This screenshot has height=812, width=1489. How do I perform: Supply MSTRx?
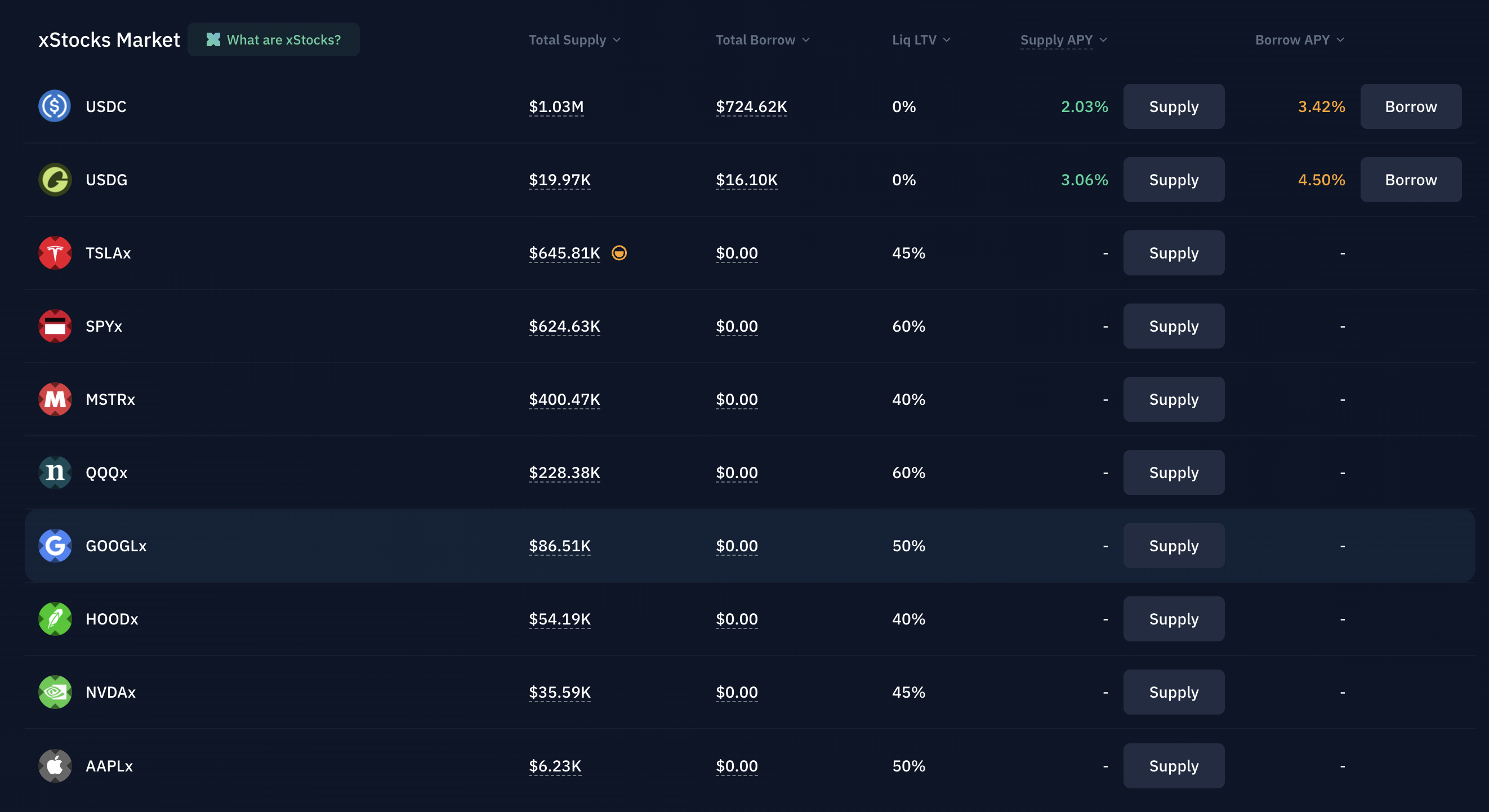1174,399
